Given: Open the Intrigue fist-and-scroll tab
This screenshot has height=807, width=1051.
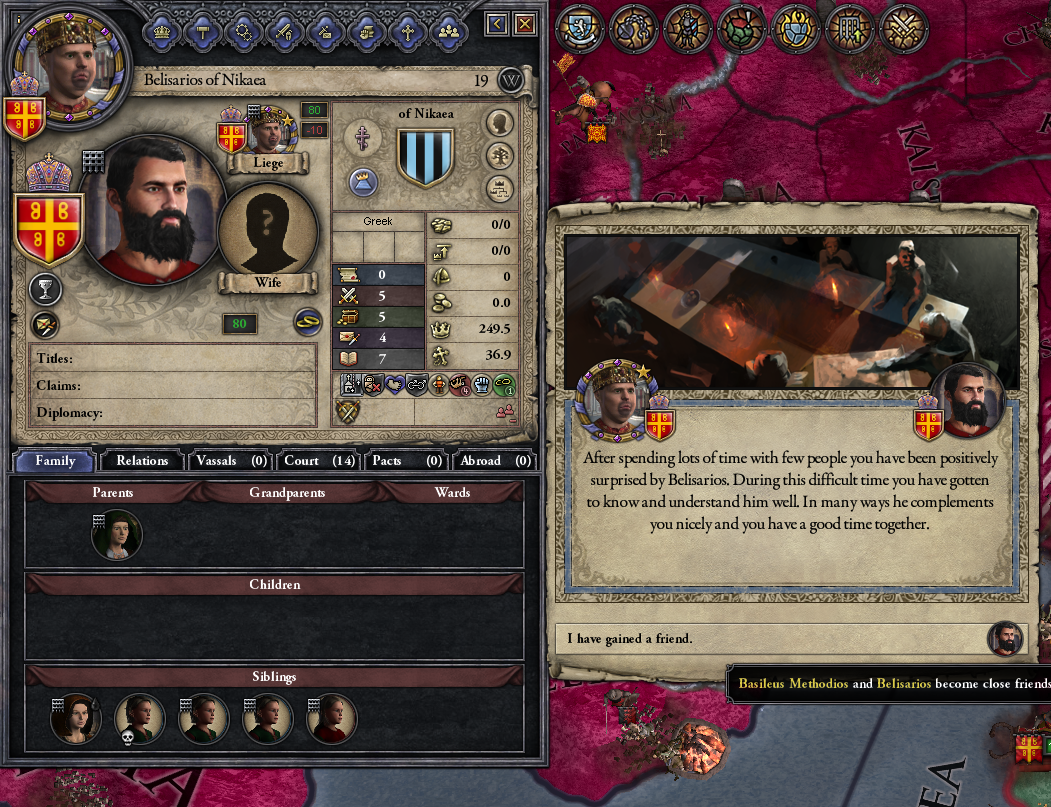Looking at the screenshot, I should tap(366, 31).
